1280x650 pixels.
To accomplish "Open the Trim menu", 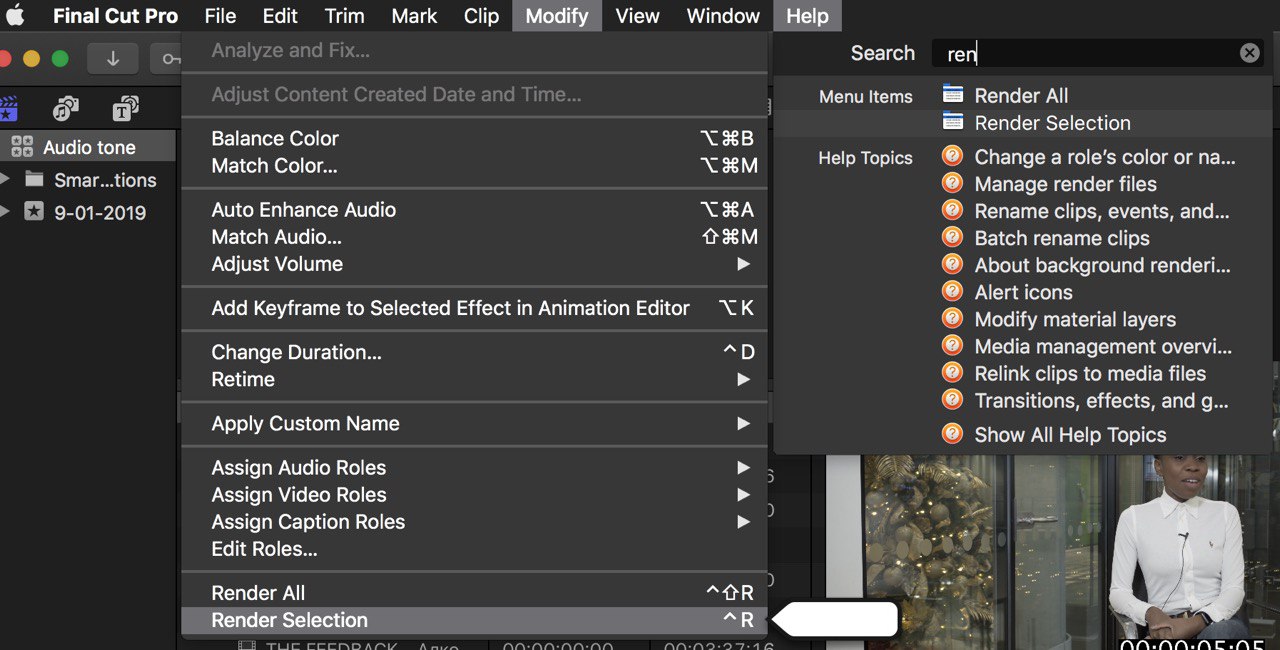I will (345, 16).
